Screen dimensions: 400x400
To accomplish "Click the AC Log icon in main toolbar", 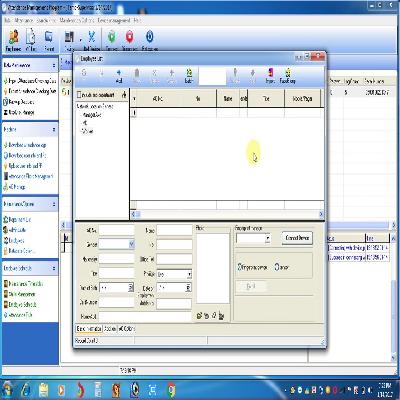I will 31,40.
